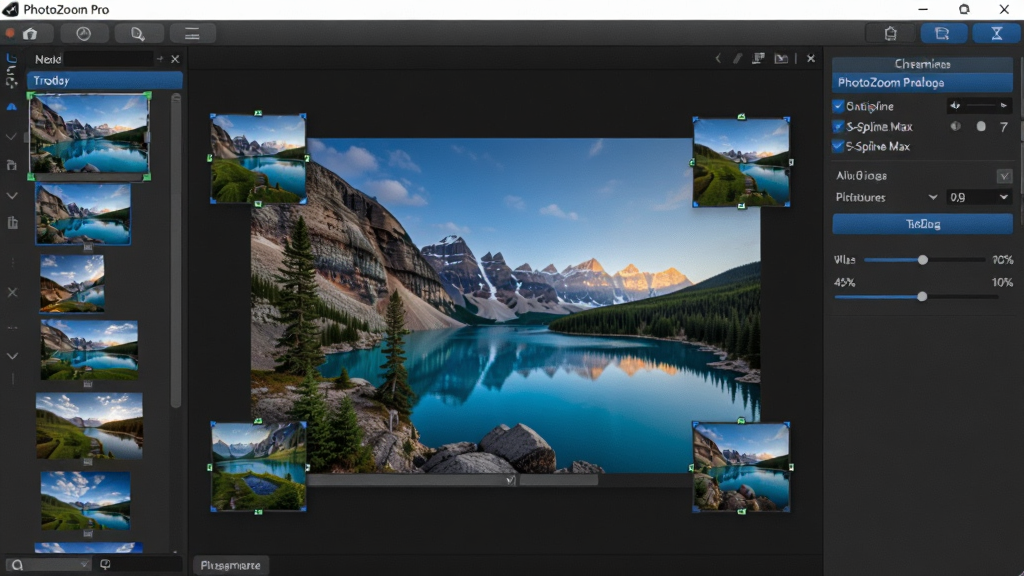
Task: Select the fourth lake thumbnail in list
Action: pos(89,350)
